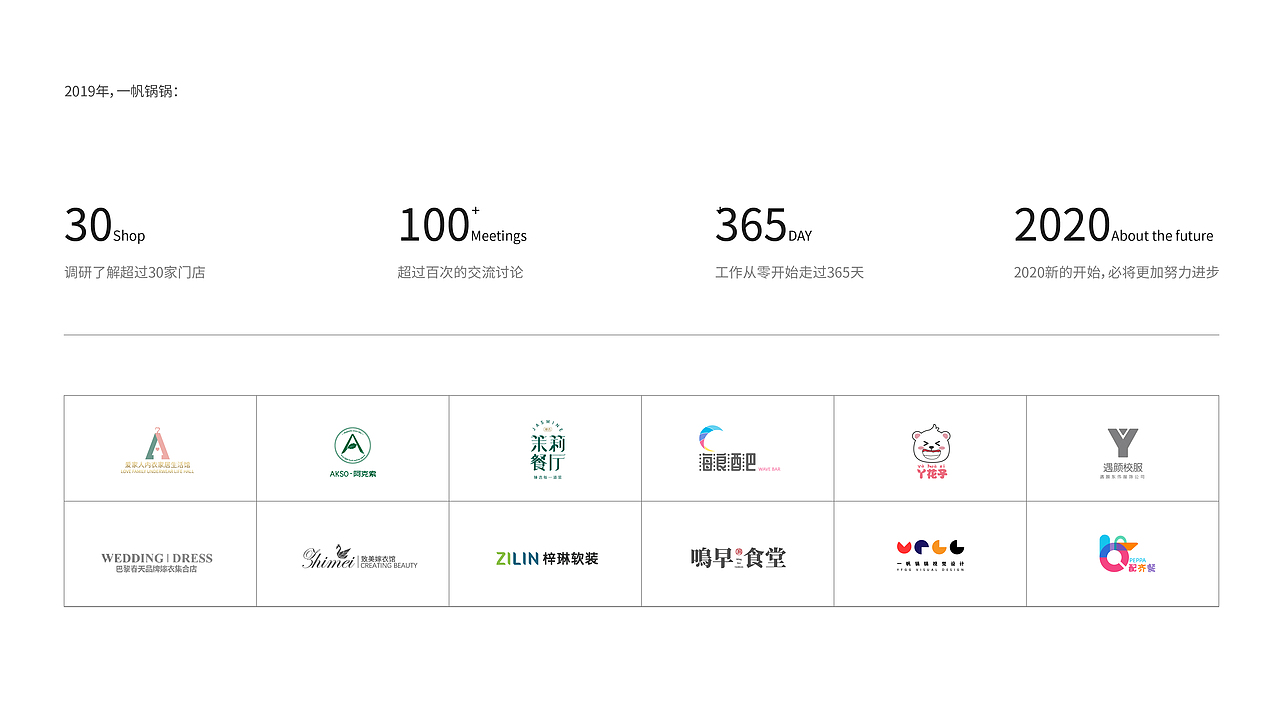Click the ZILIN soft furnishing logo
This screenshot has height=720, width=1280.
[547, 559]
